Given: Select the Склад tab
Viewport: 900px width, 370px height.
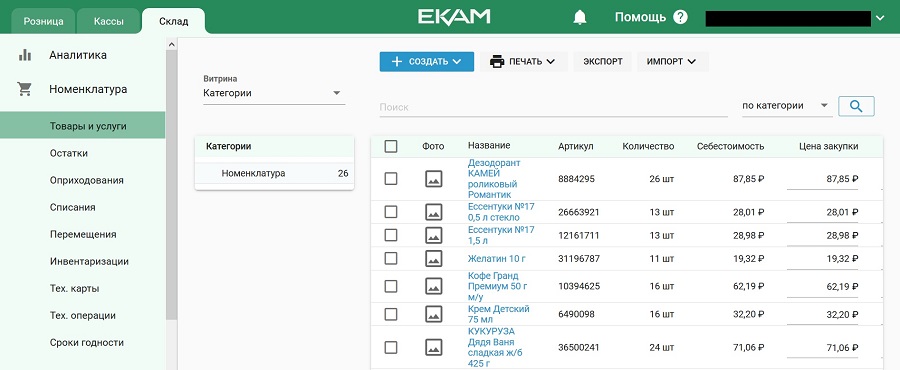Looking at the screenshot, I should tap(173, 22).
